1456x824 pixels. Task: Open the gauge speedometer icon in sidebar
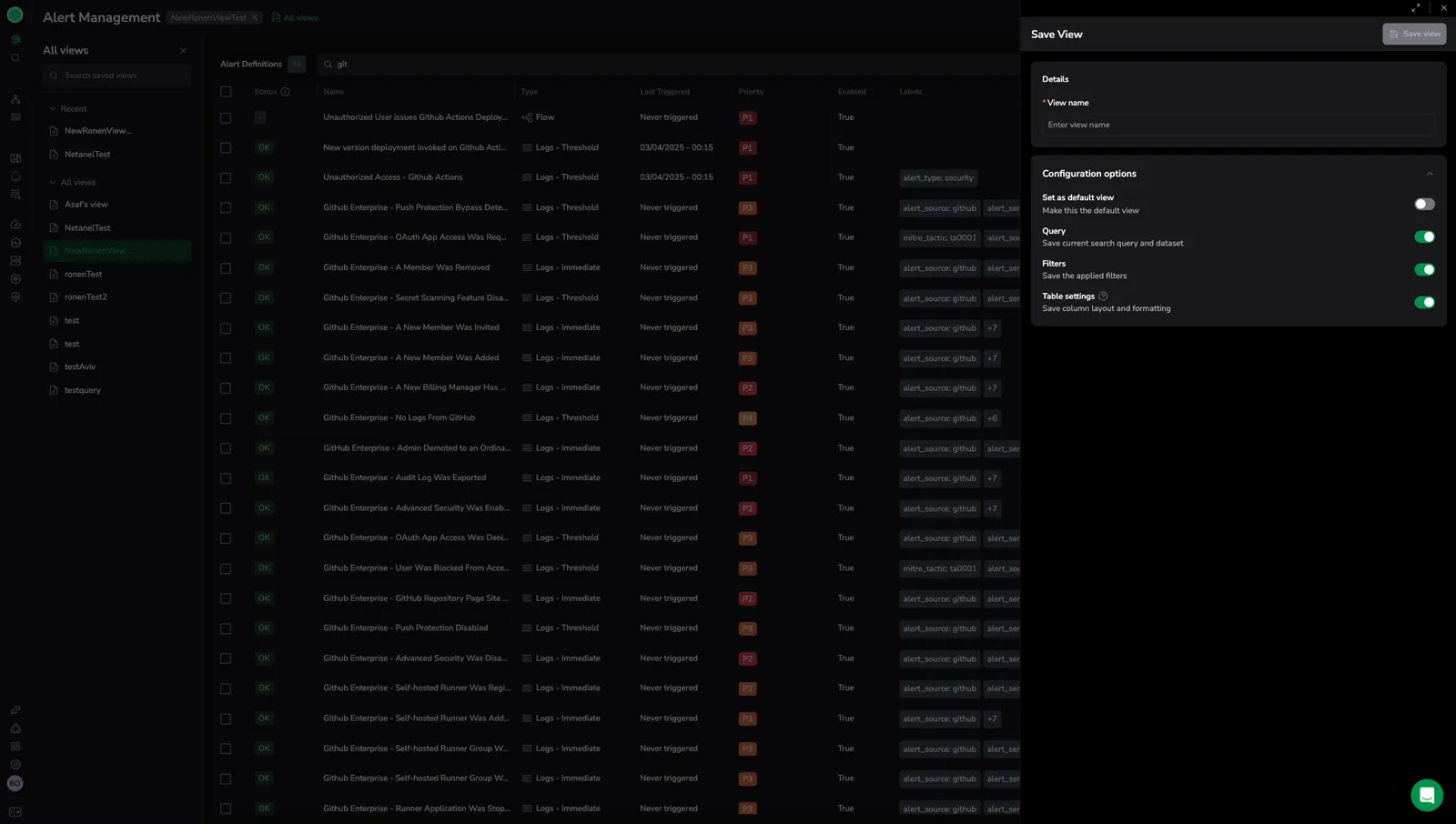pos(15,225)
